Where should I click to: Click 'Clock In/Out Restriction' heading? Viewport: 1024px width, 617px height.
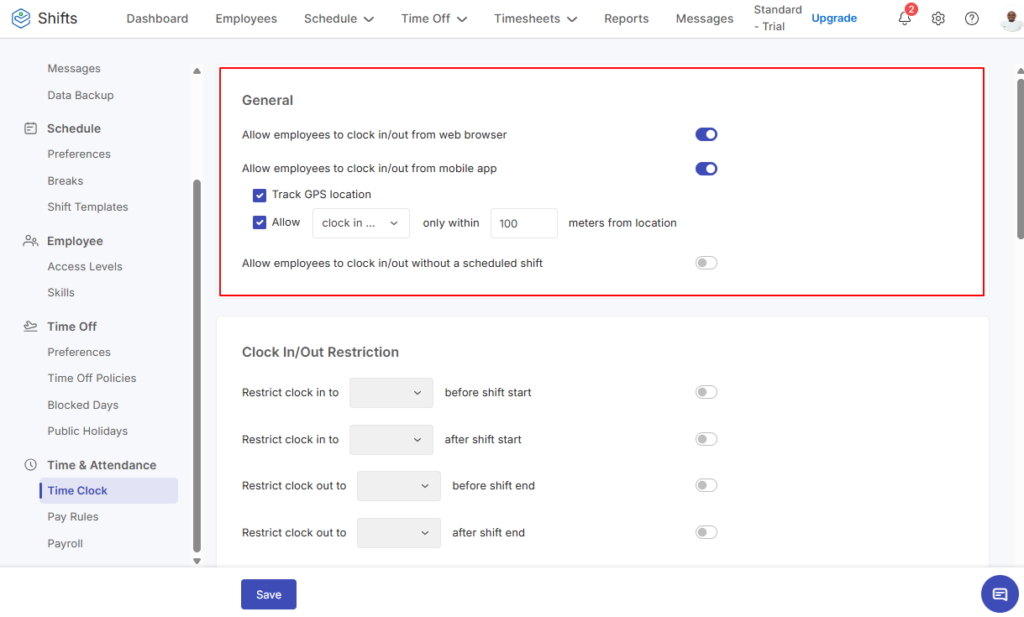click(x=320, y=352)
